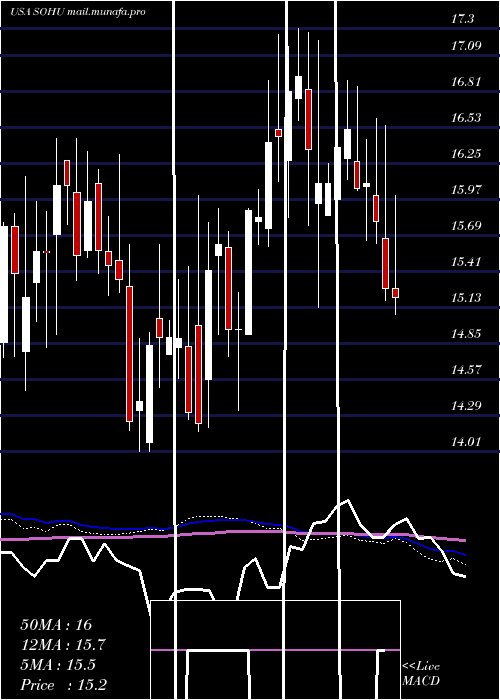
Task: Select the 14.29 price axis label
Action: click(467, 406)
